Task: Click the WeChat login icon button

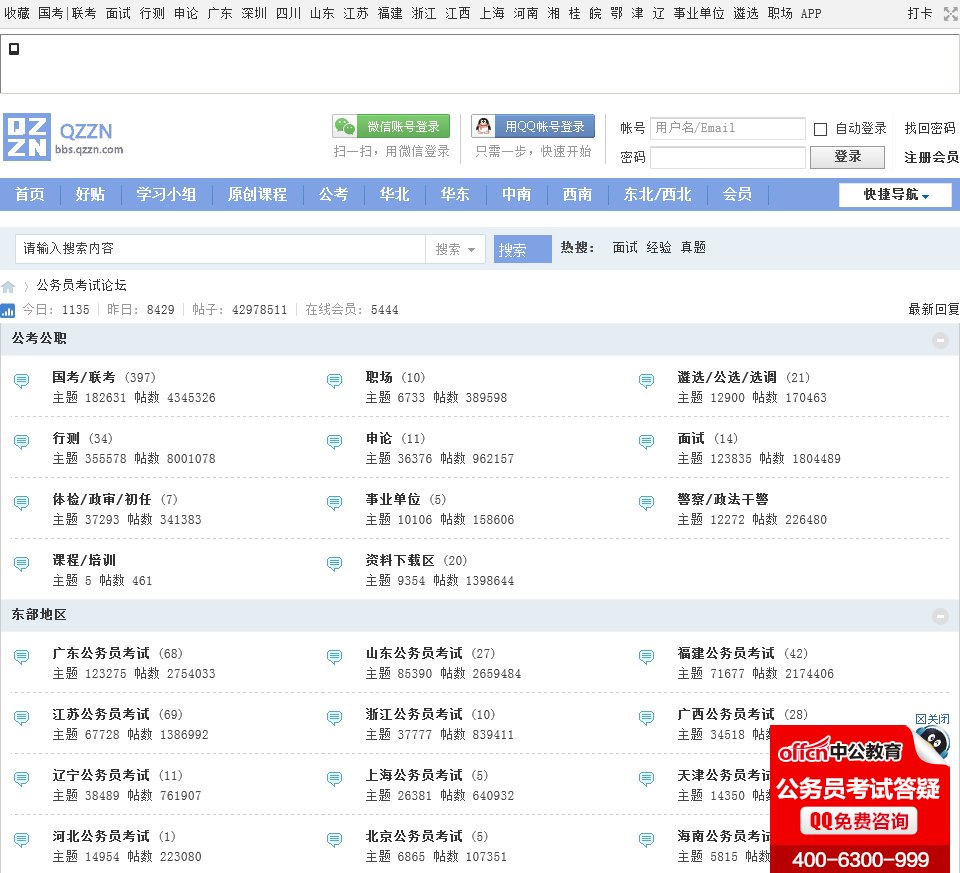Action: click(391, 127)
